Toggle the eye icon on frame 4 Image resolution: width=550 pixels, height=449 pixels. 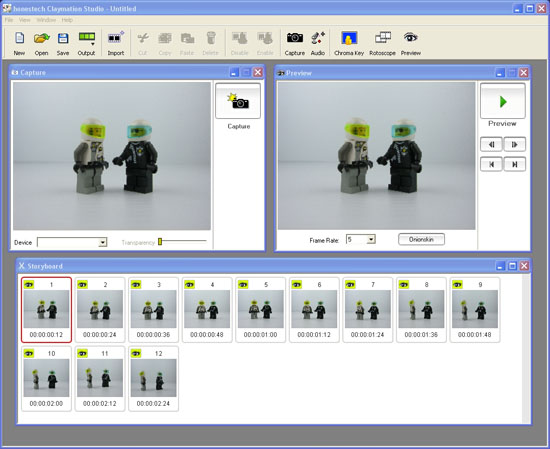pos(189,284)
